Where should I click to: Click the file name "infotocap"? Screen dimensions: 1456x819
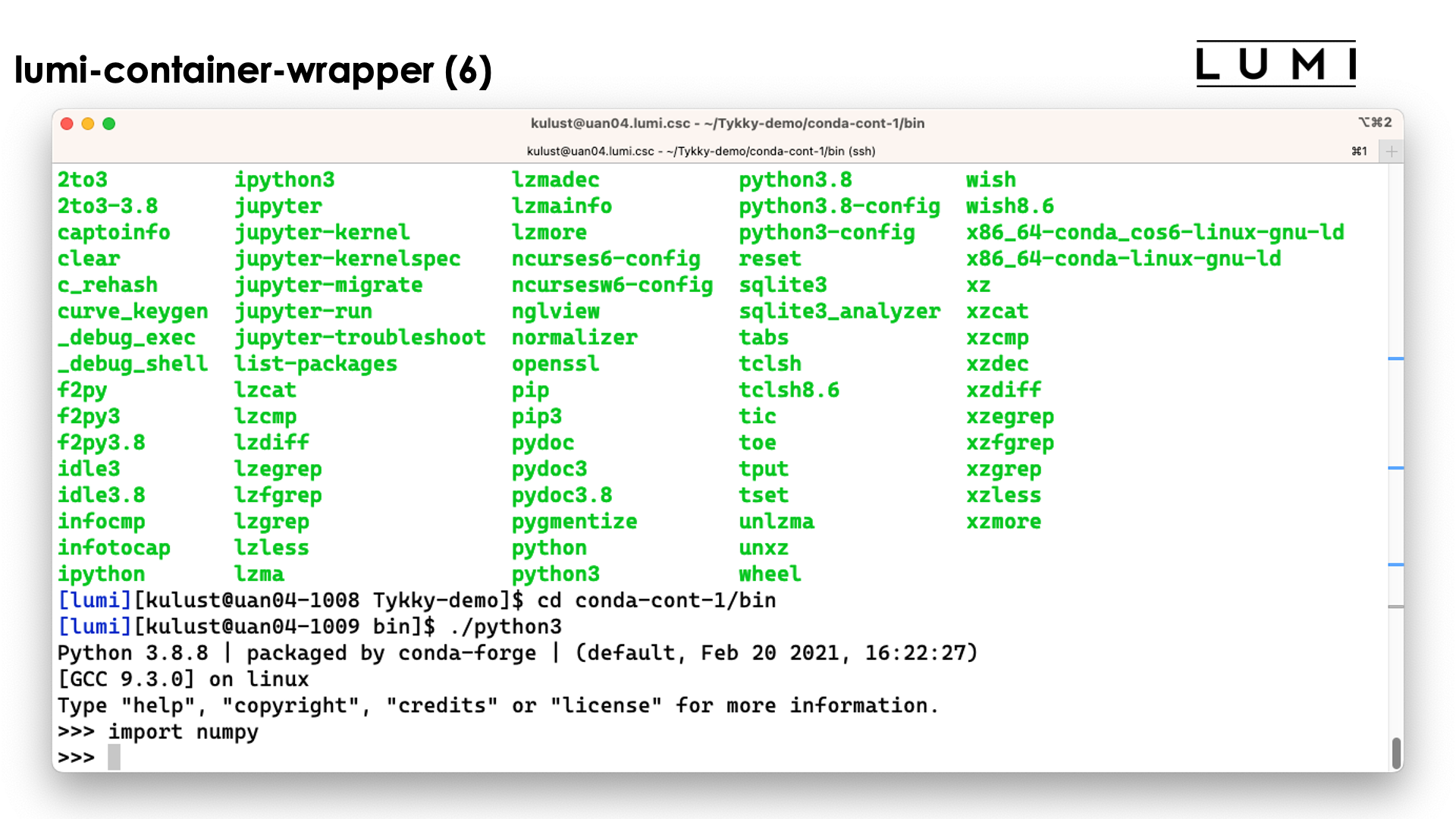coord(114,548)
